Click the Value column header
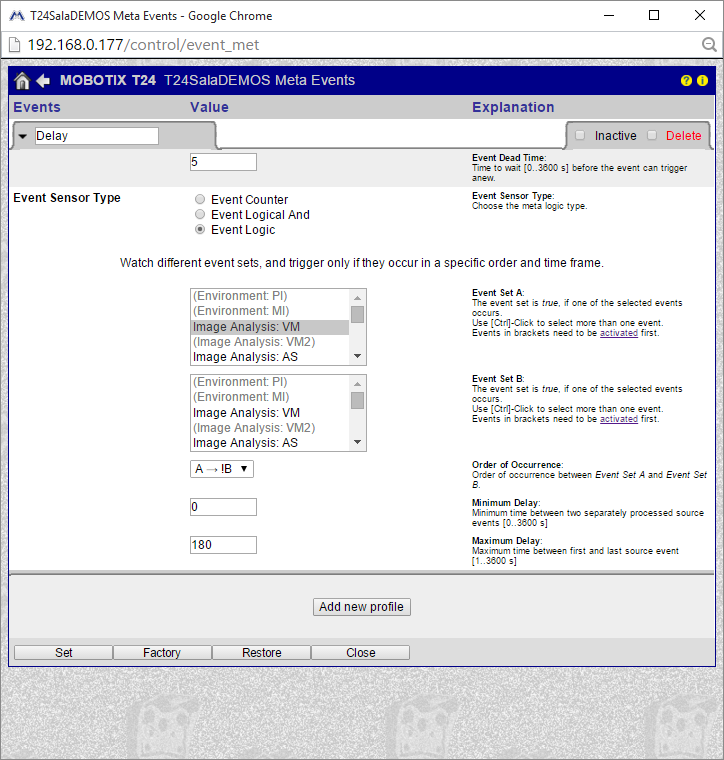Image resolution: width=724 pixels, height=760 pixels. click(209, 107)
